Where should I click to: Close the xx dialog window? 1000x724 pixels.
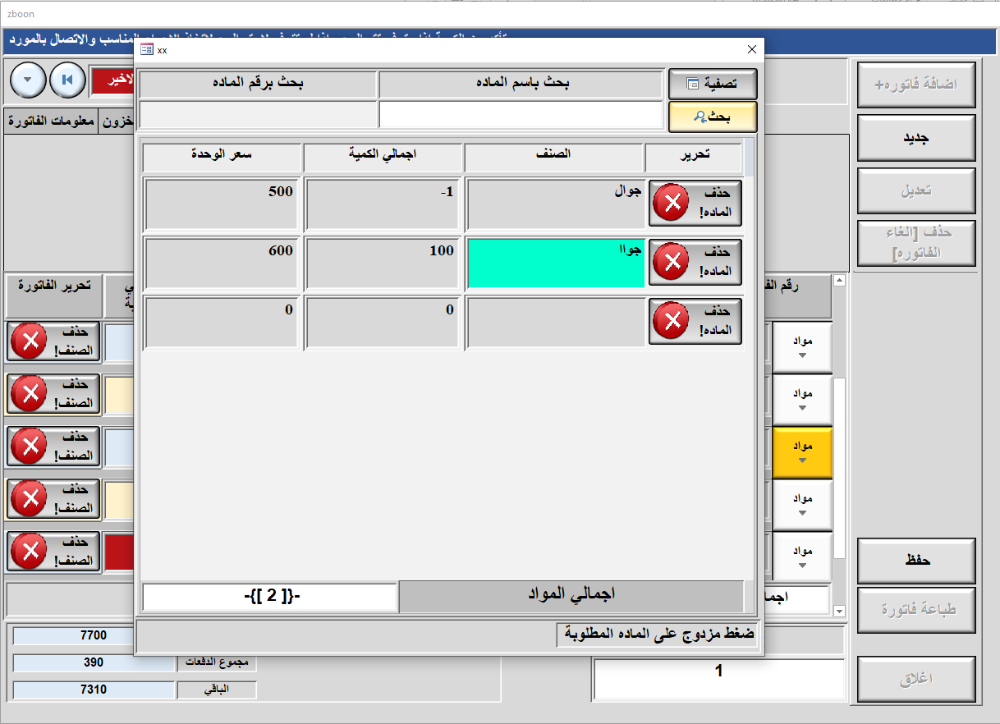[752, 49]
